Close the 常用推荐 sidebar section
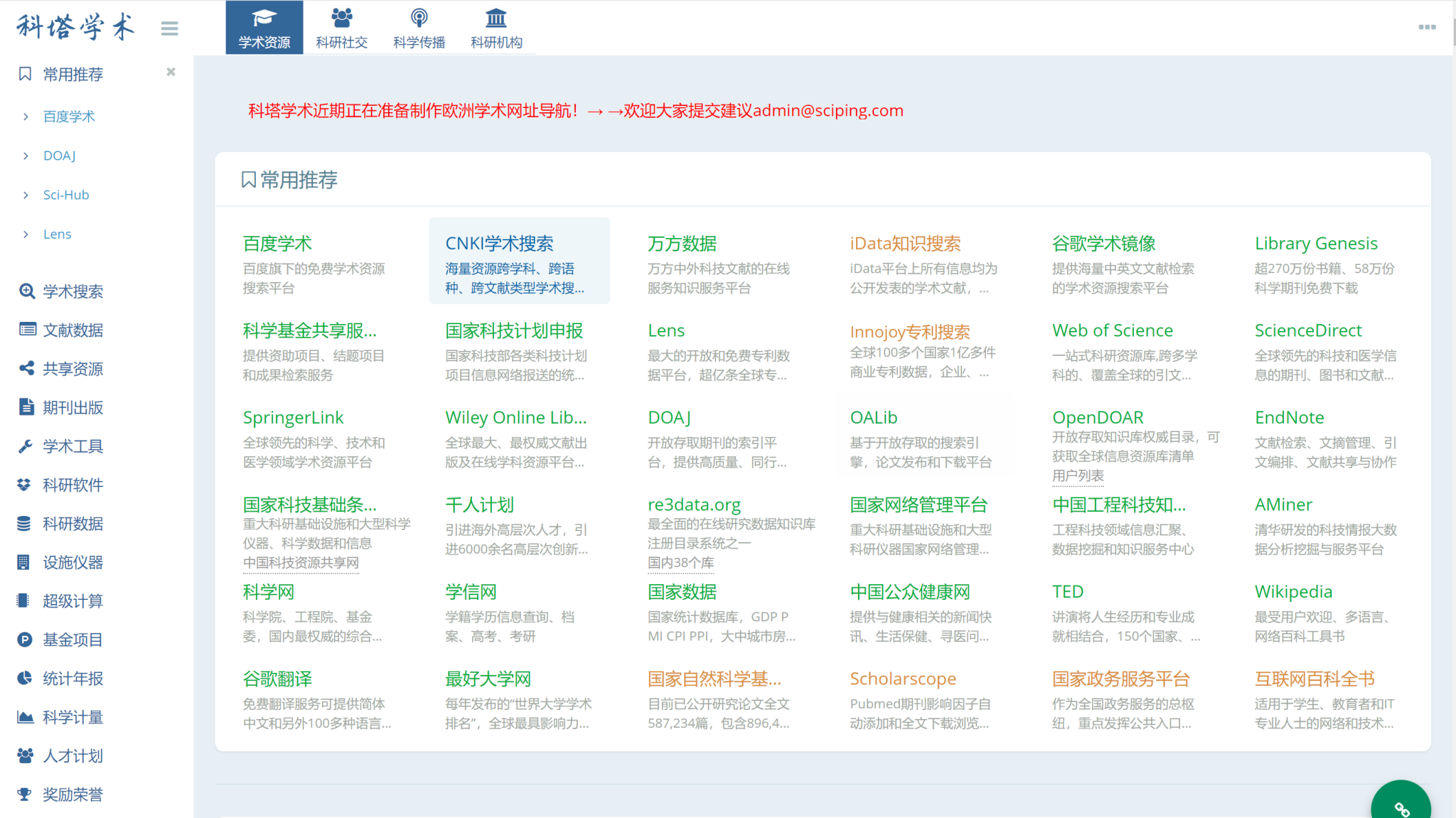The image size is (1456, 818). [171, 72]
